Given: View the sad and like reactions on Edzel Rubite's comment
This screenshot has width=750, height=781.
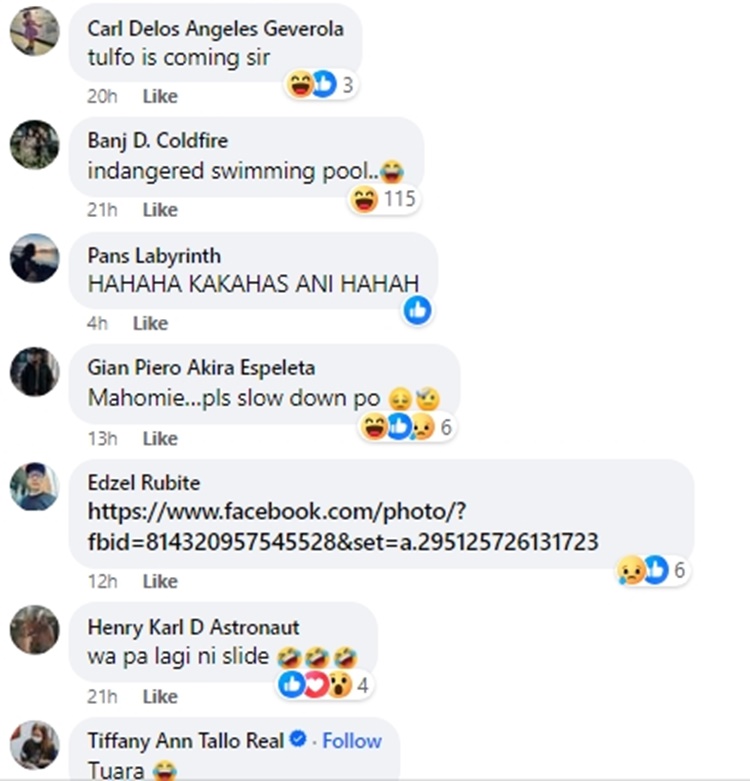Looking at the screenshot, I should click(x=653, y=570).
